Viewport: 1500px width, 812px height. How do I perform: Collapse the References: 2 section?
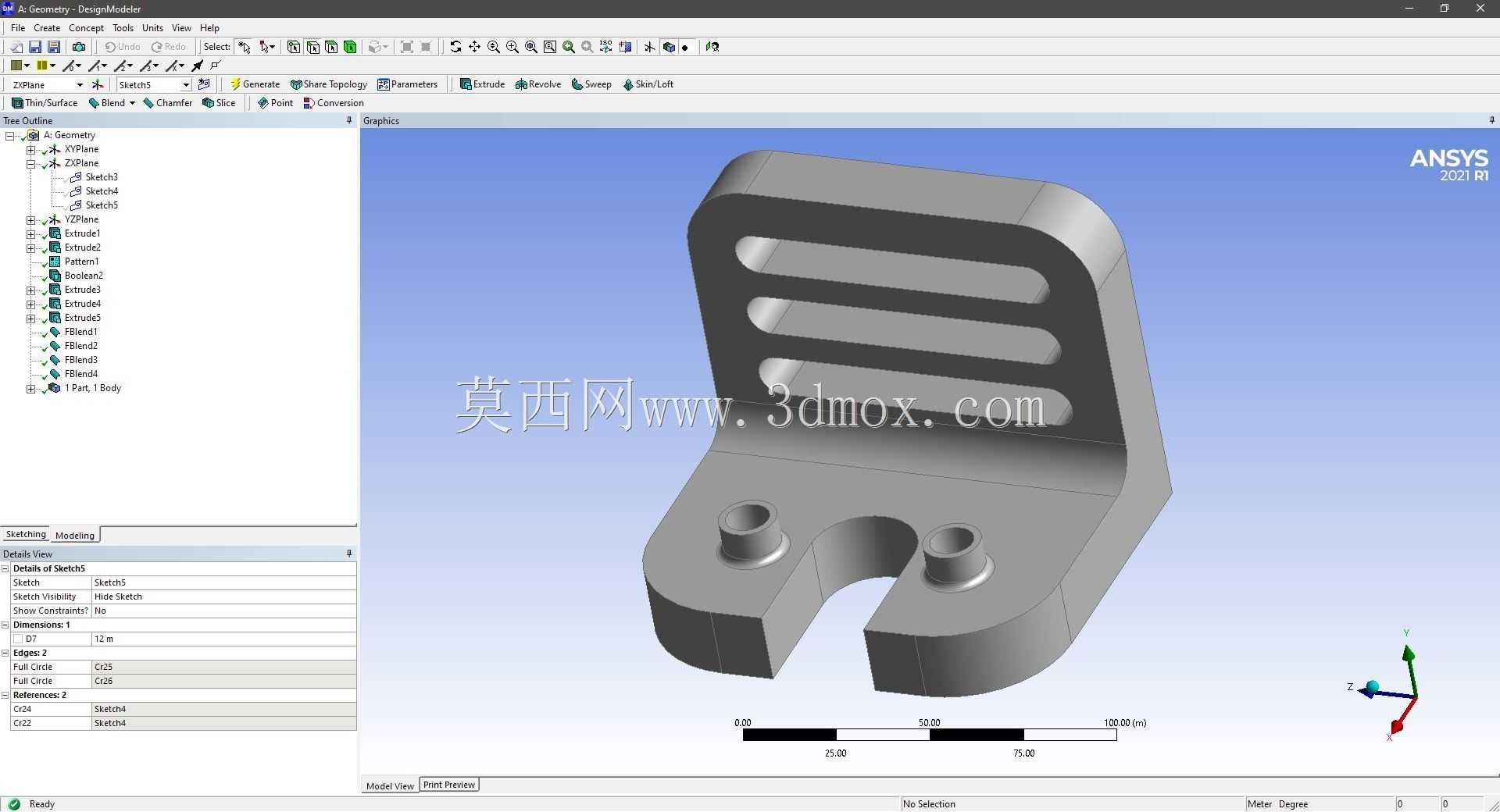(x=5, y=695)
